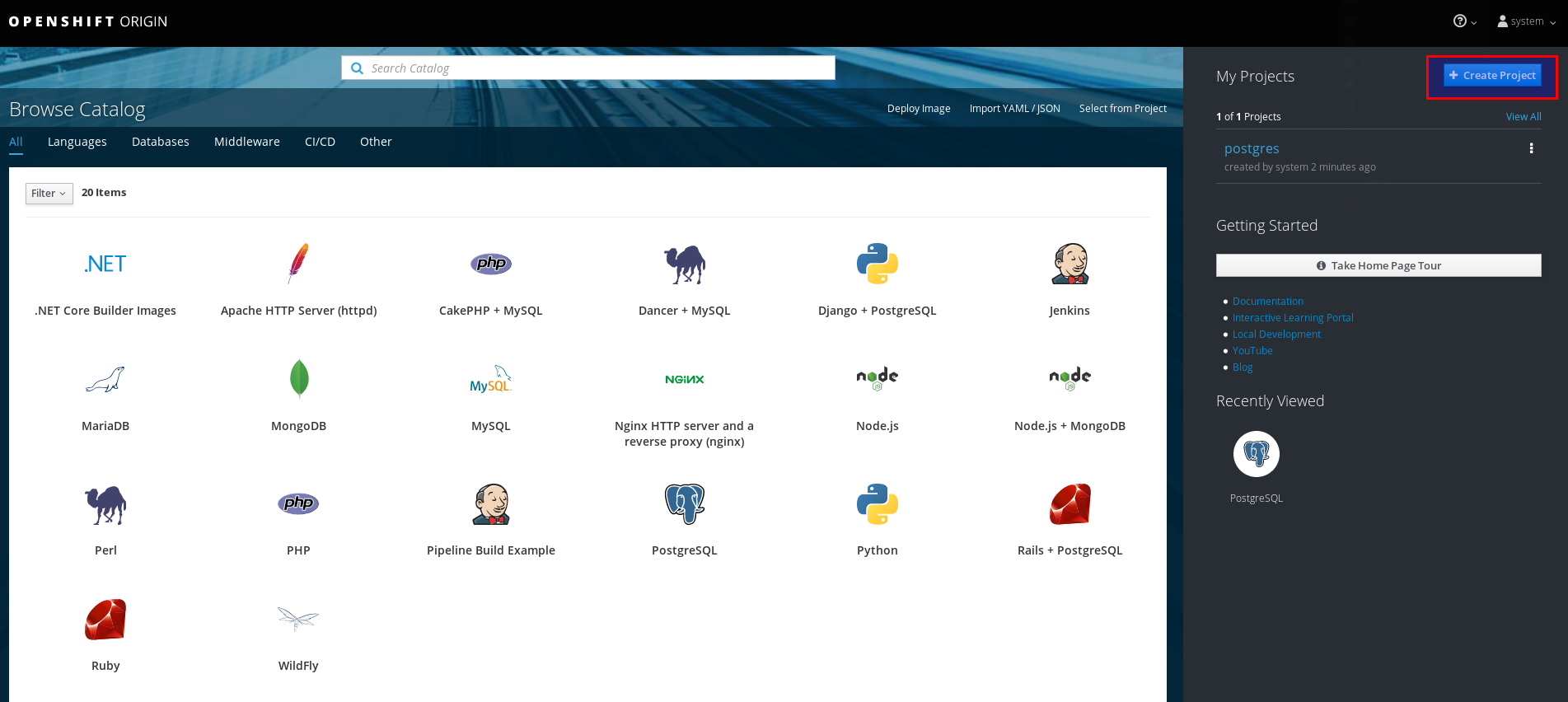Open the Local Development link

[1276, 335]
